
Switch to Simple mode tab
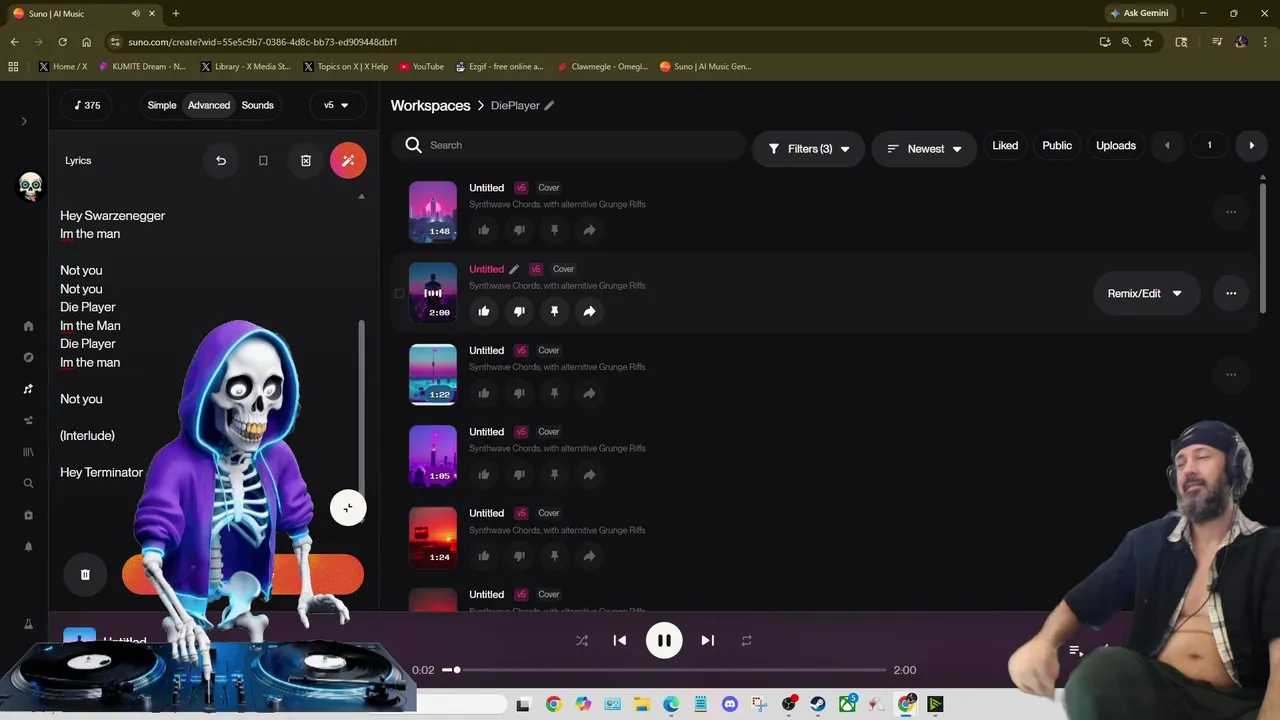[162, 105]
